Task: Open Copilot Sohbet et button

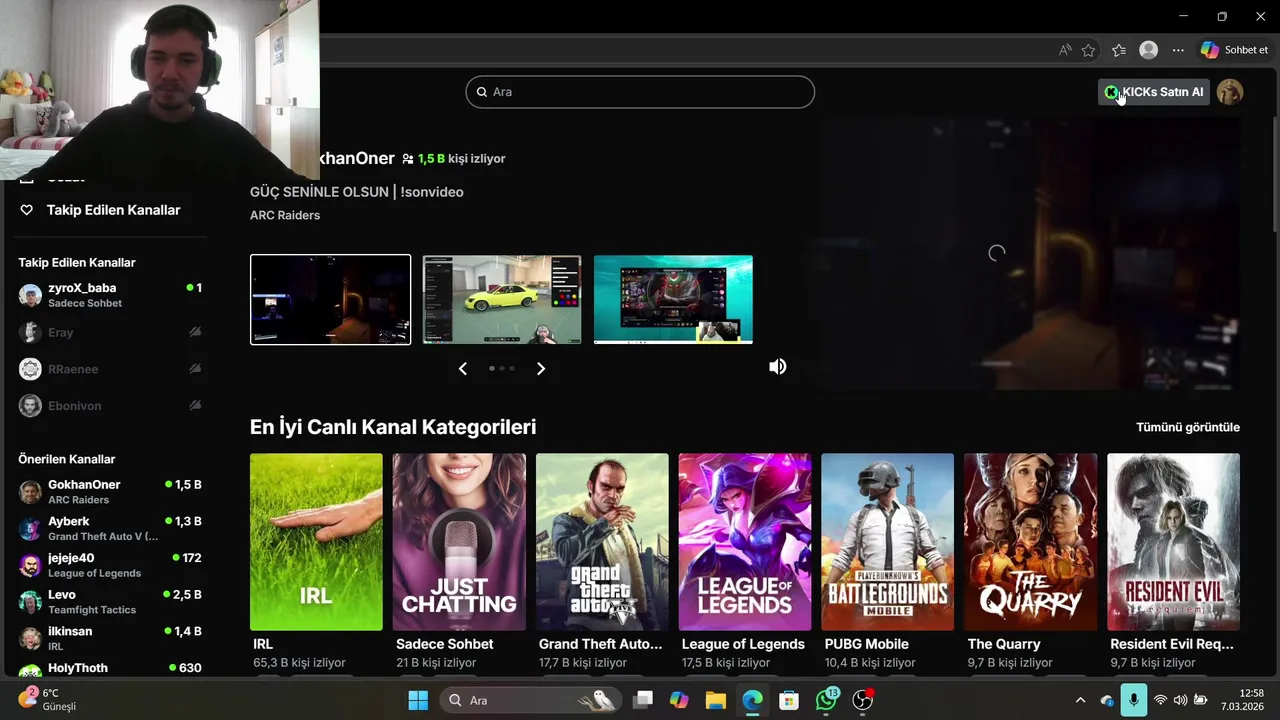Action: pyautogui.click(x=1235, y=50)
